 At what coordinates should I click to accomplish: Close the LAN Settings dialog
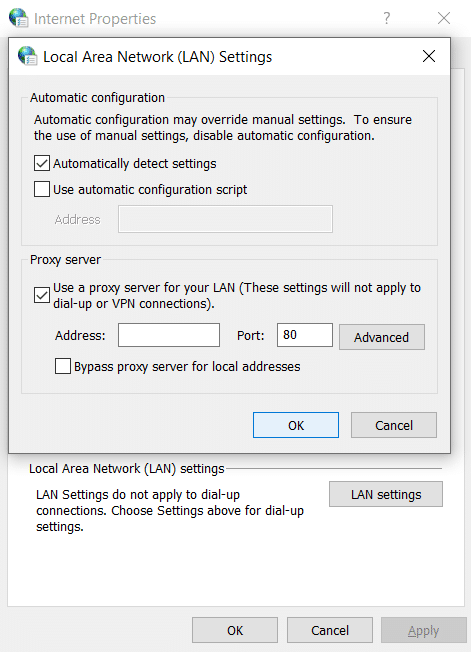coord(429,56)
